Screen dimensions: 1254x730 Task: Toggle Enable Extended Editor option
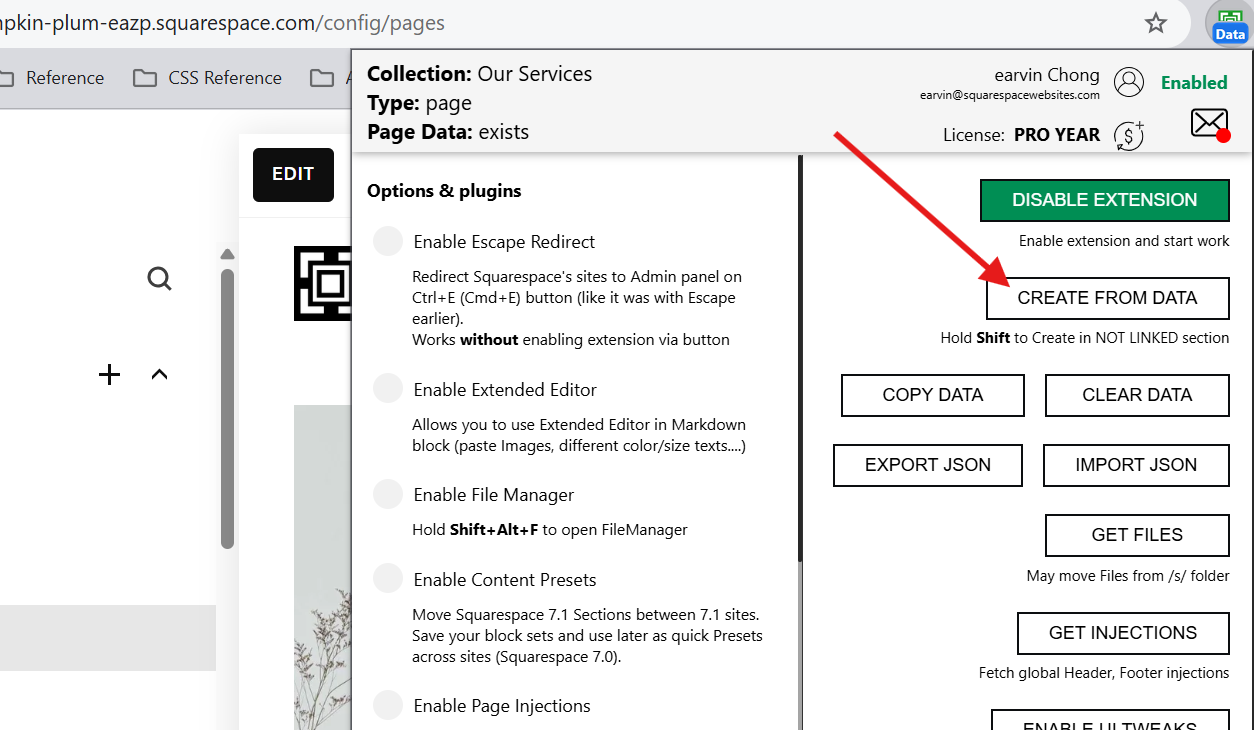[x=388, y=389]
